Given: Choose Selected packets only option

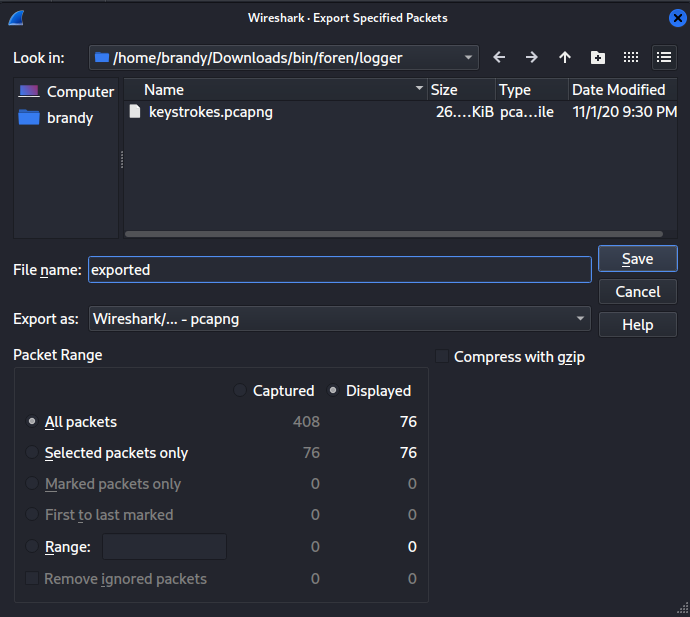Looking at the screenshot, I should [32, 452].
